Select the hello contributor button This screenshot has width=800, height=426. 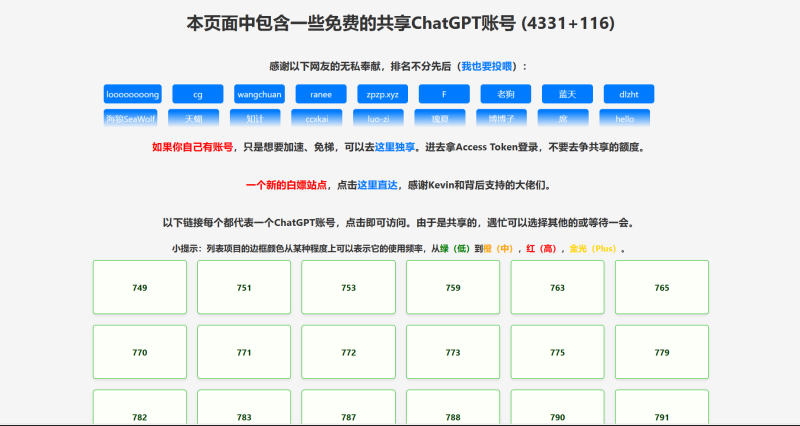pyautogui.click(x=624, y=118)
